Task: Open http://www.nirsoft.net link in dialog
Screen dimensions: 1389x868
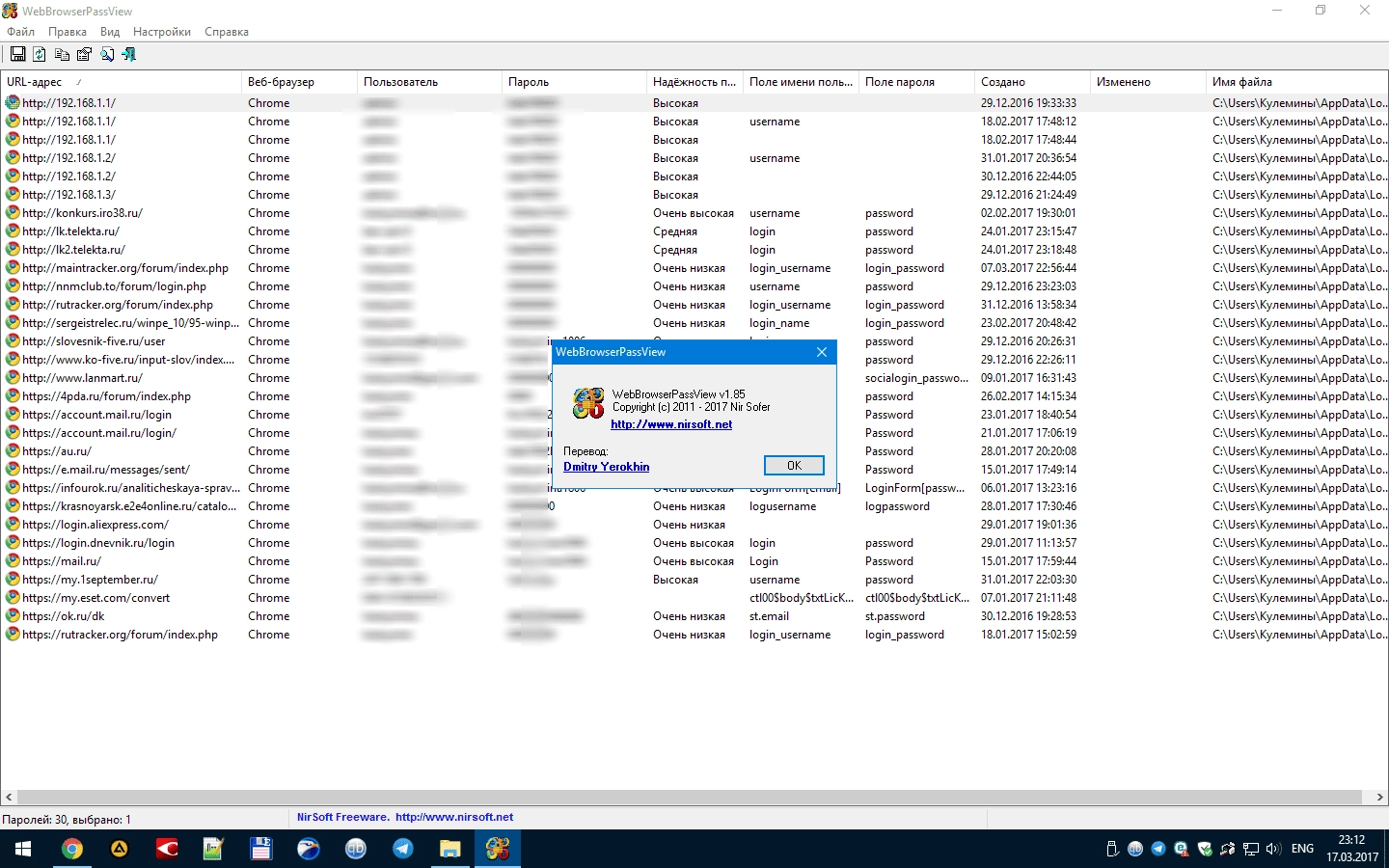Action: [x=671, y=424]
